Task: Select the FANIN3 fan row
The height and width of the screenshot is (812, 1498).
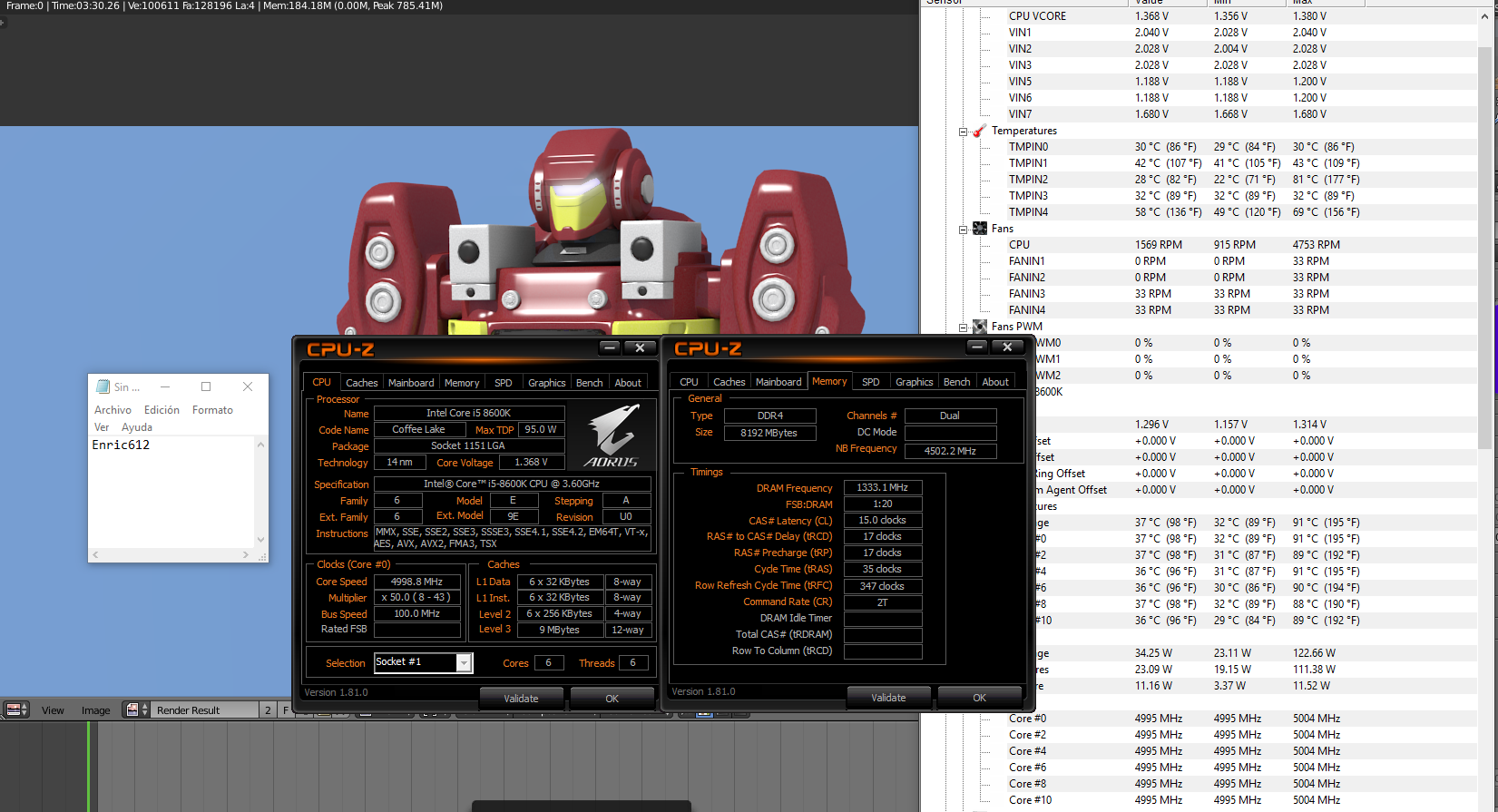Action: (1198, 294)
